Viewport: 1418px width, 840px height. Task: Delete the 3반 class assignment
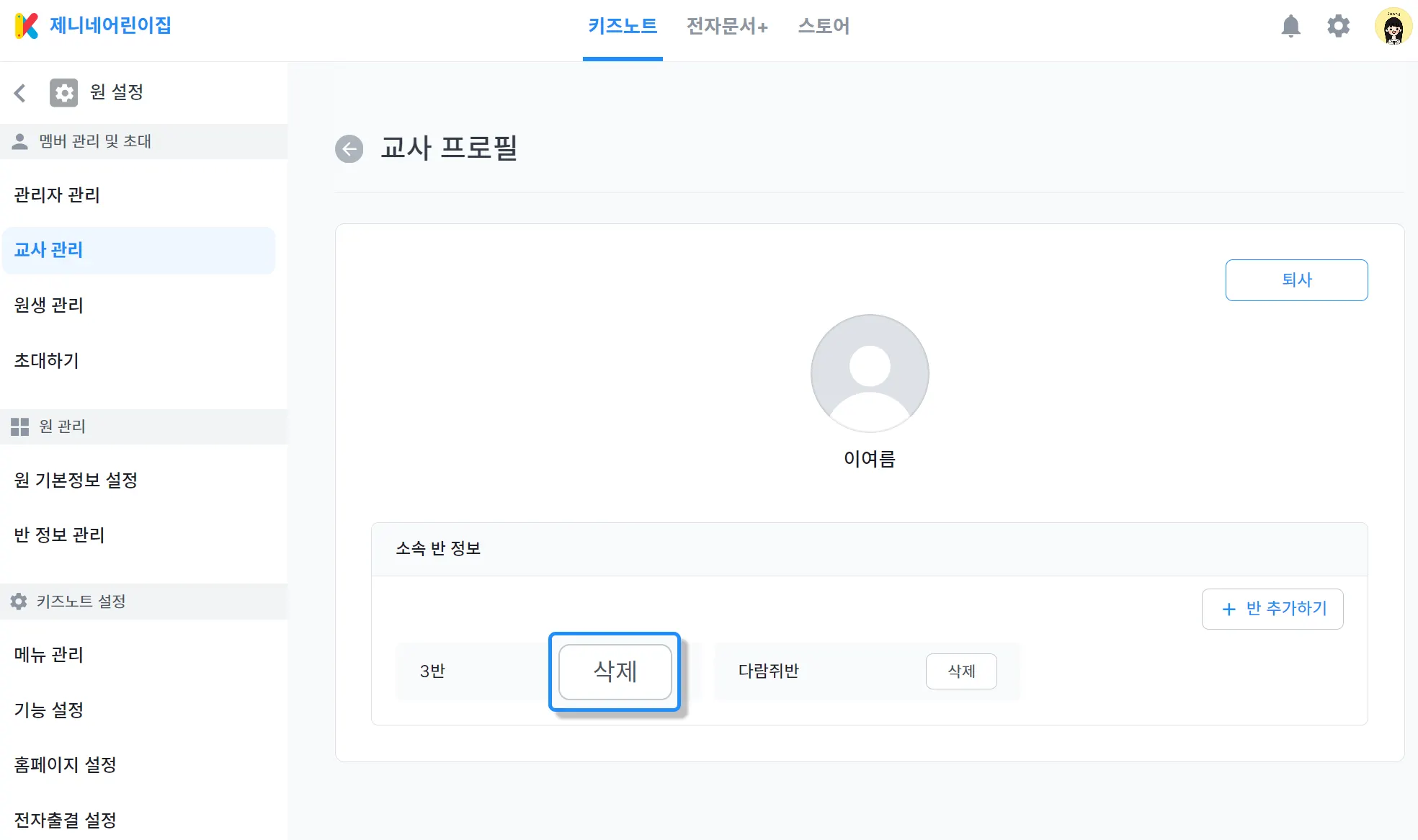pos(615,671)
